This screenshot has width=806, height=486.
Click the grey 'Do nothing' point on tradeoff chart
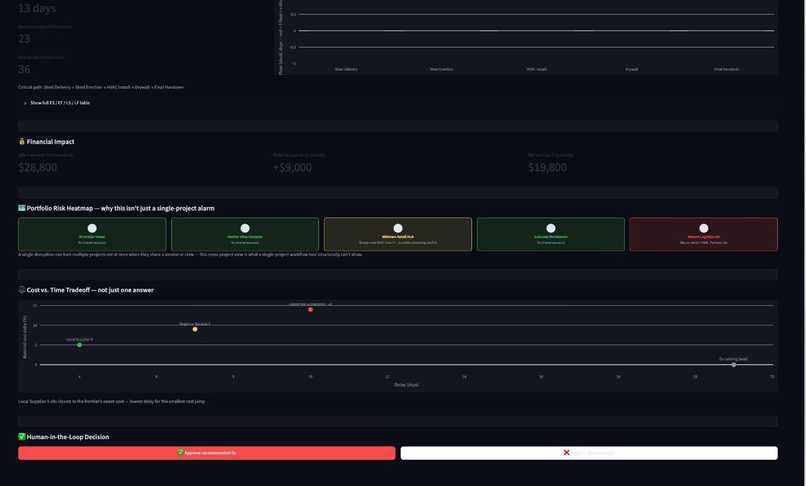734,365
